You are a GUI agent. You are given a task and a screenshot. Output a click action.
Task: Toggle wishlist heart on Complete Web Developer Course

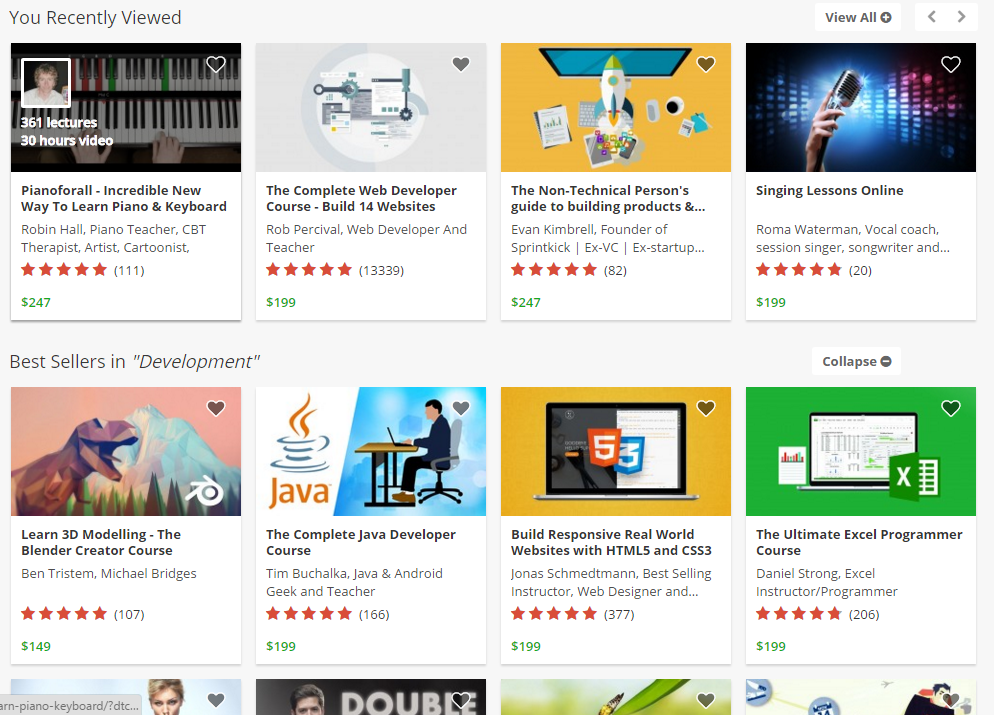point(461,65)
